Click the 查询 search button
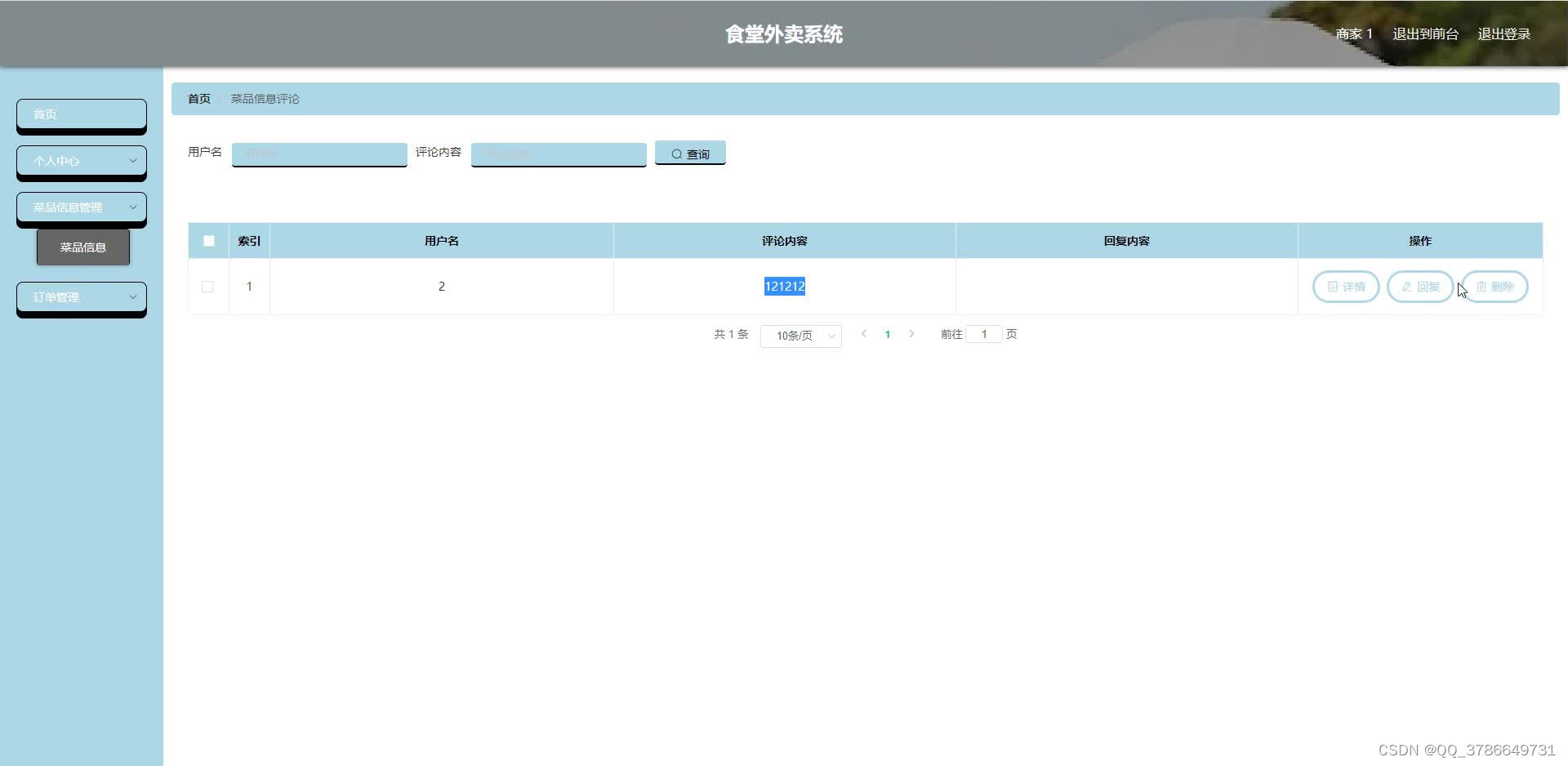 pos(690,154)
